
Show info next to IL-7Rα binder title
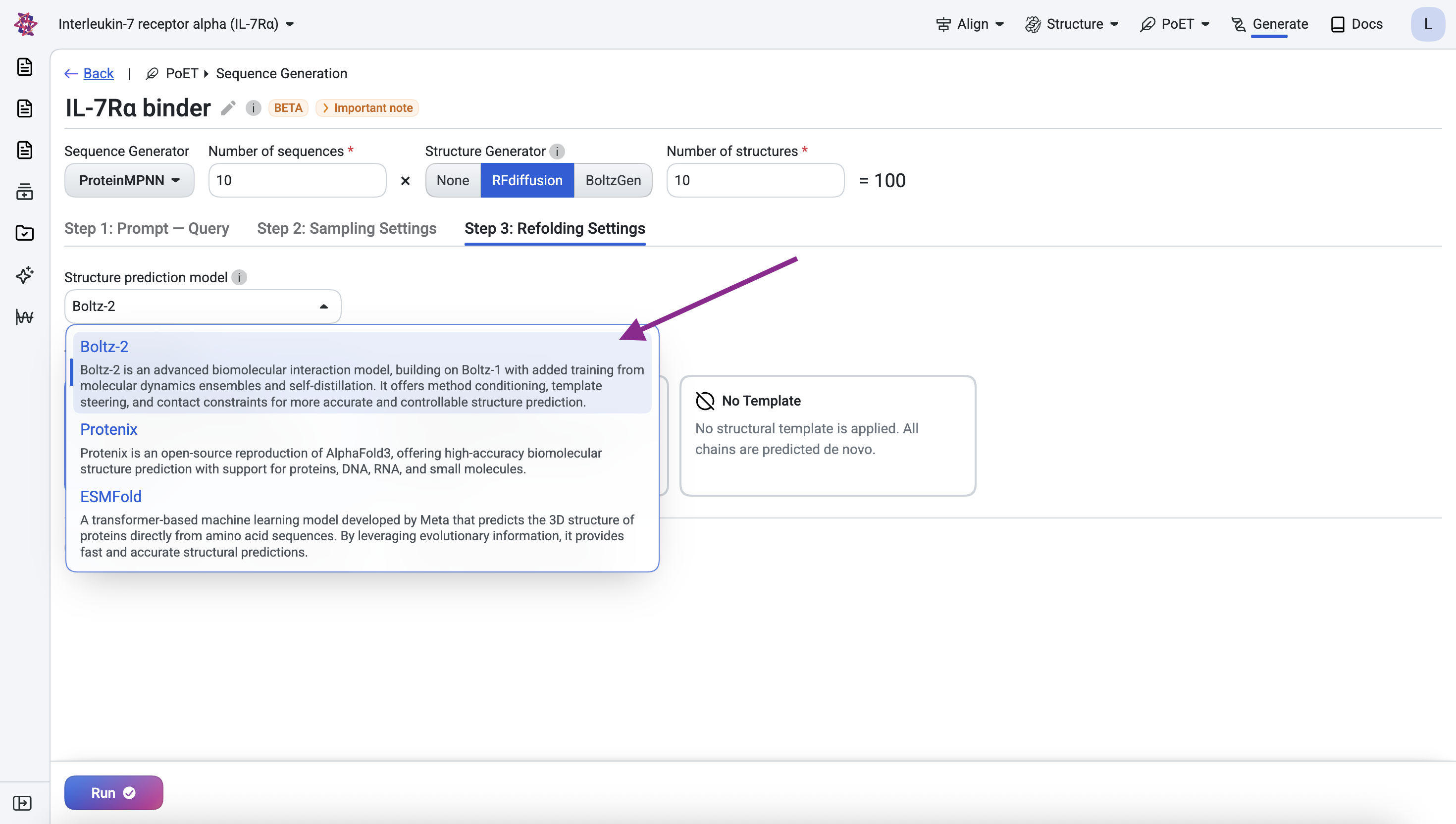pos(253,107)
